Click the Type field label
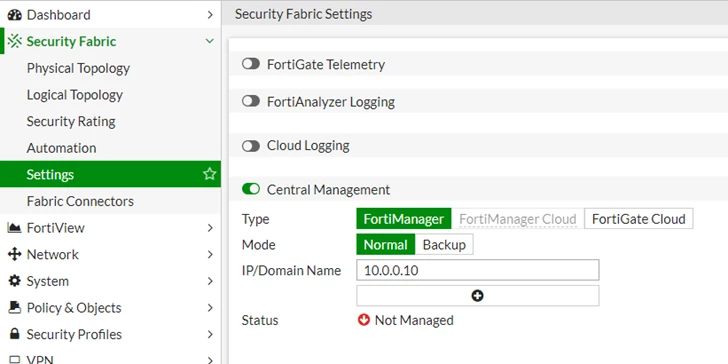This screenshot has width=728, height=364. tap(255, 219)
